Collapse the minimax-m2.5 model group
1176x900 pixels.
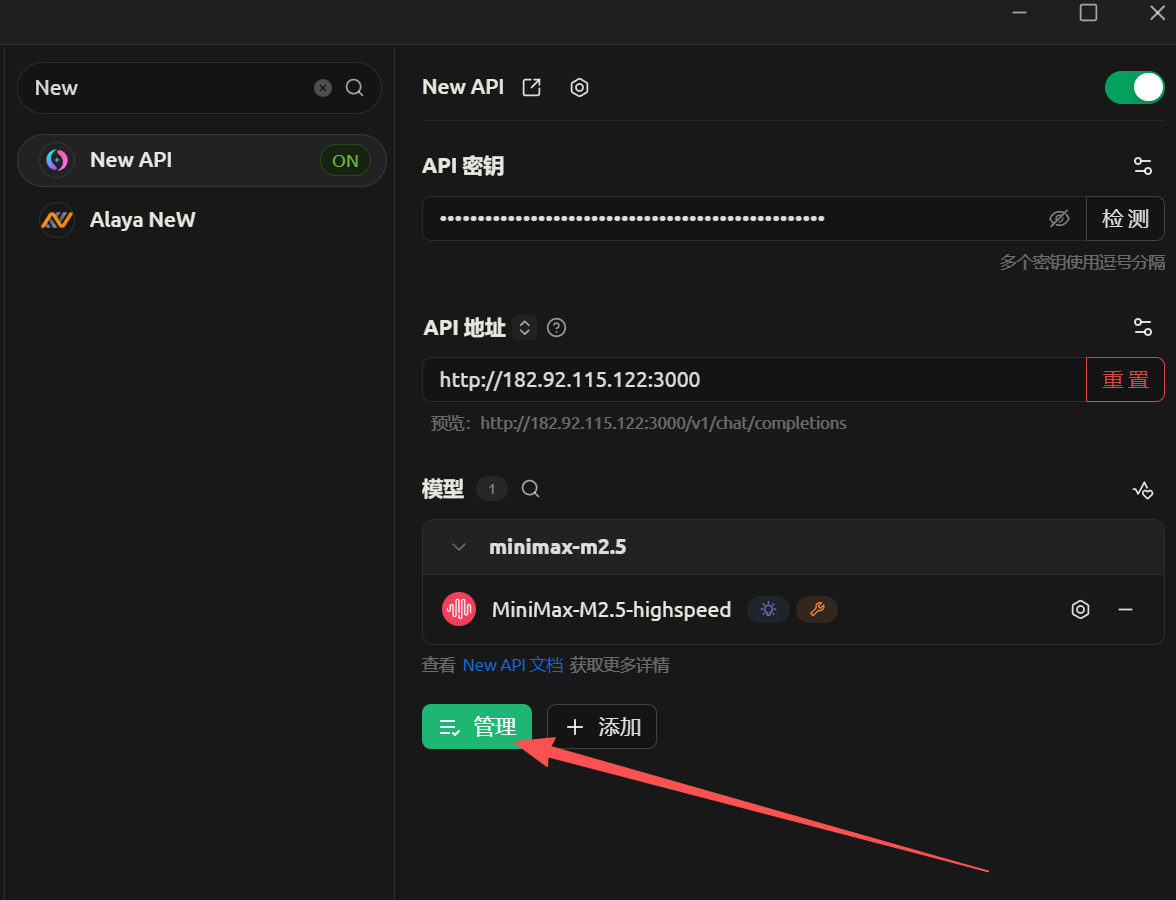459,547
